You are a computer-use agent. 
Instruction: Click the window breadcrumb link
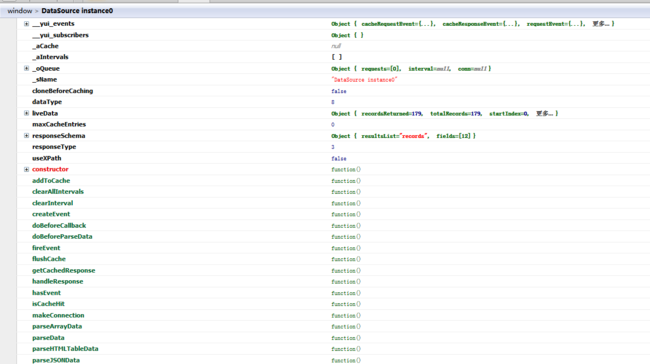click(19, 11)
